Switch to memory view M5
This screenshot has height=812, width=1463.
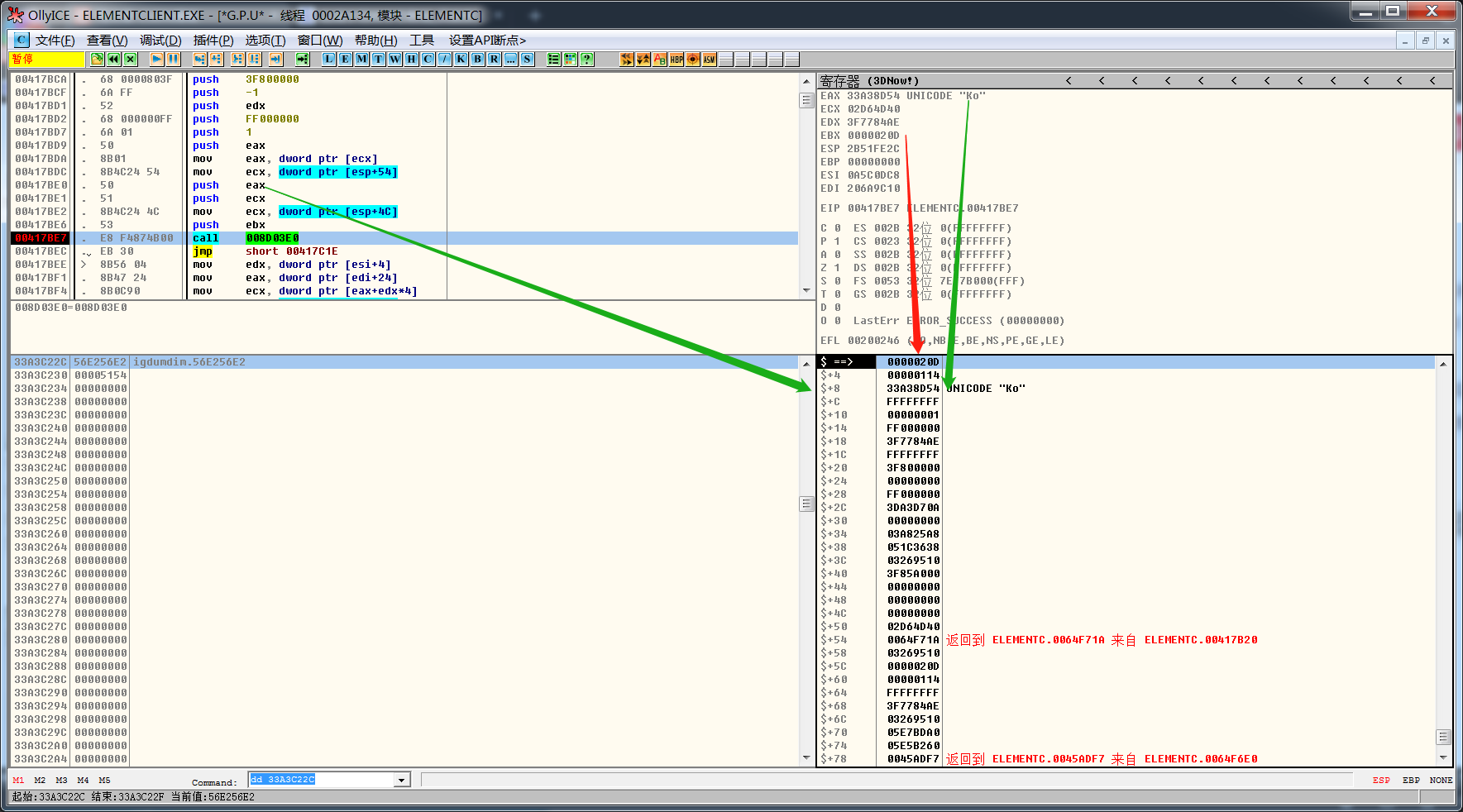(104, 780)
